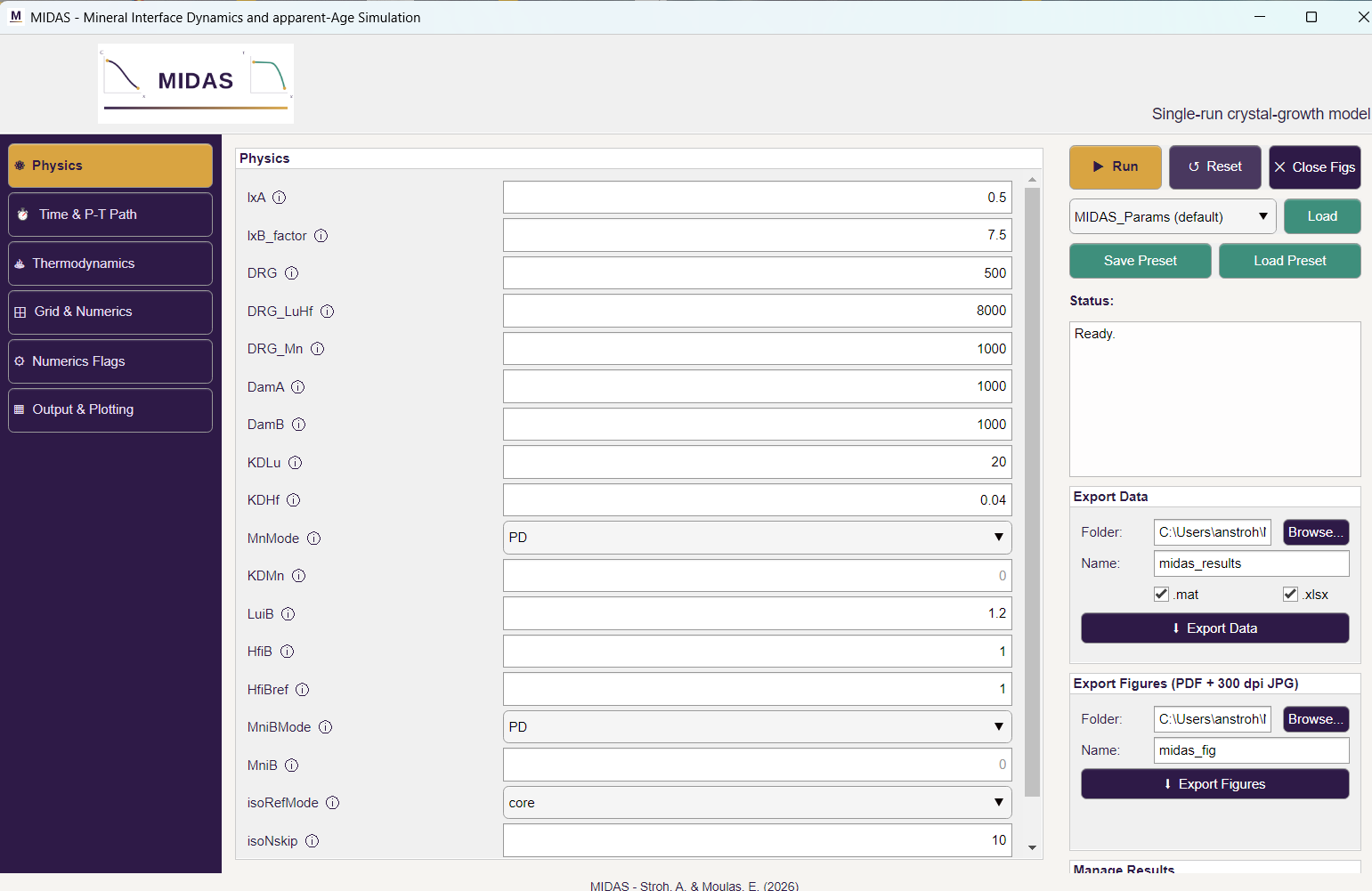Image resolution: width=1372 pixels, height=891 pixels.
Task: Show info tooltip icon for DRG
Action: point(291,273)
